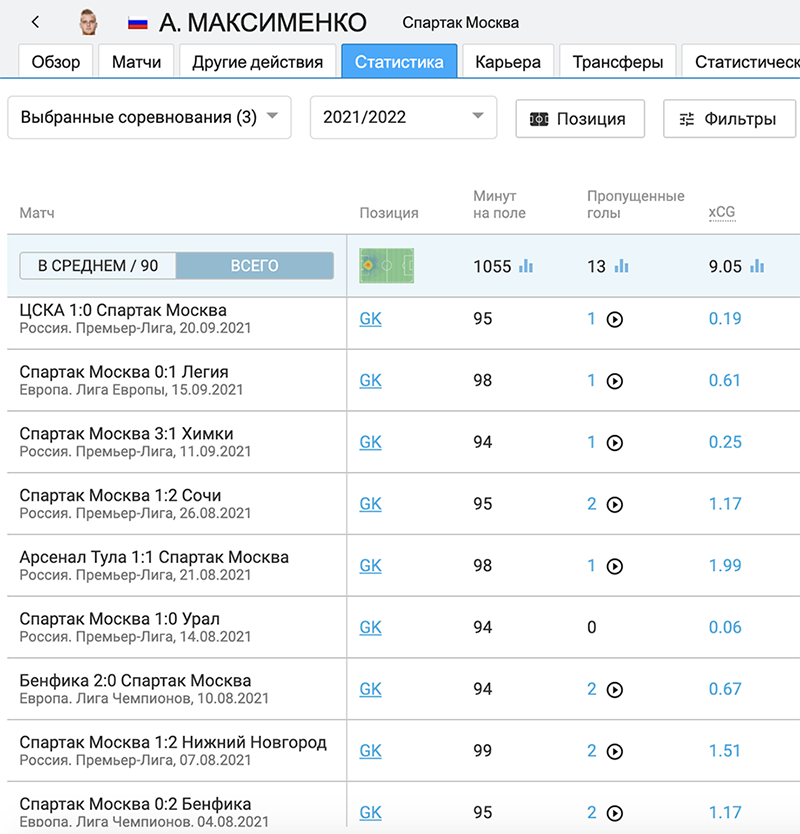Play conceded goals video for Сочи match
The width and height of the screenshot is (800, 834).
pos(615,504)
